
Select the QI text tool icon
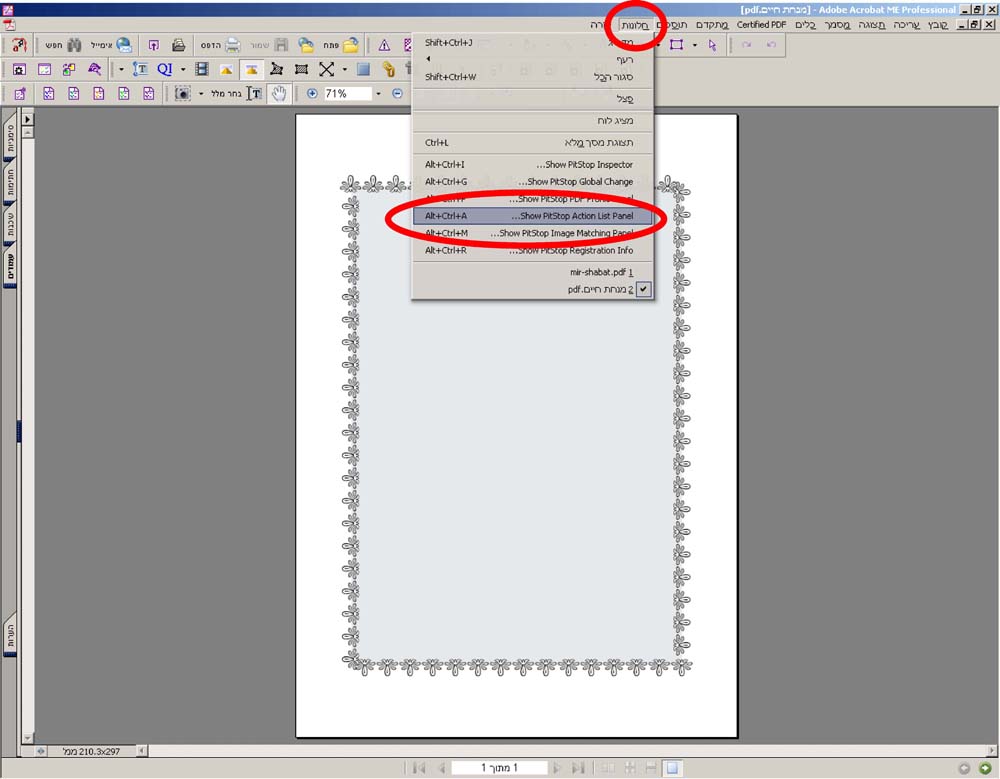coord(165,69)
